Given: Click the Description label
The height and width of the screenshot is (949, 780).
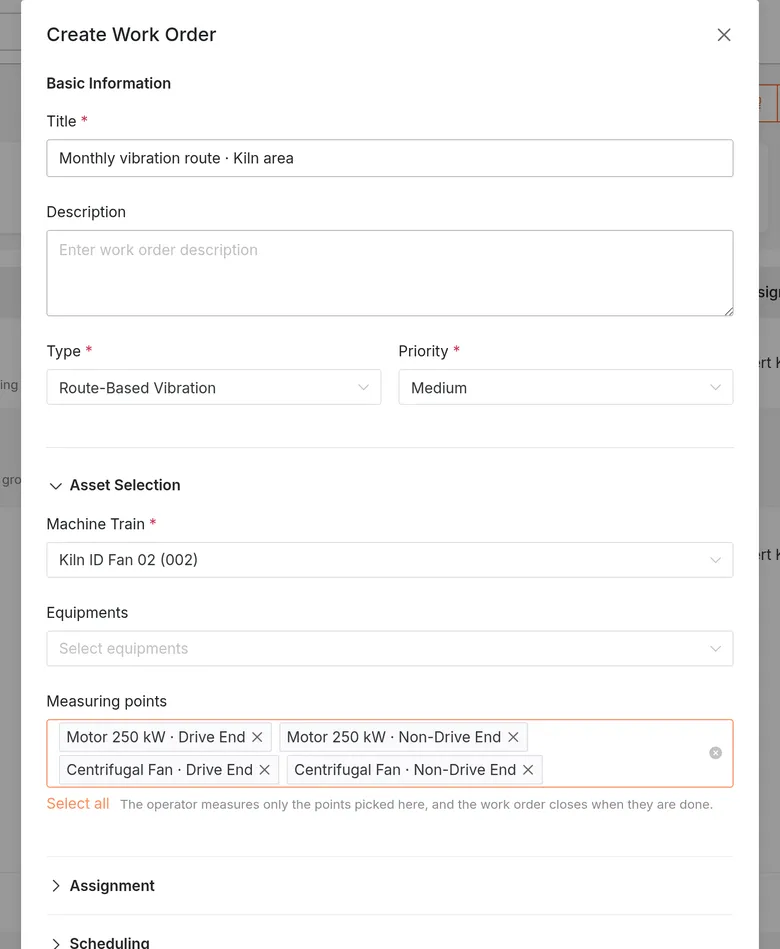Looking at the screenshot, I should pyautogui.click(x=86, y=212).
